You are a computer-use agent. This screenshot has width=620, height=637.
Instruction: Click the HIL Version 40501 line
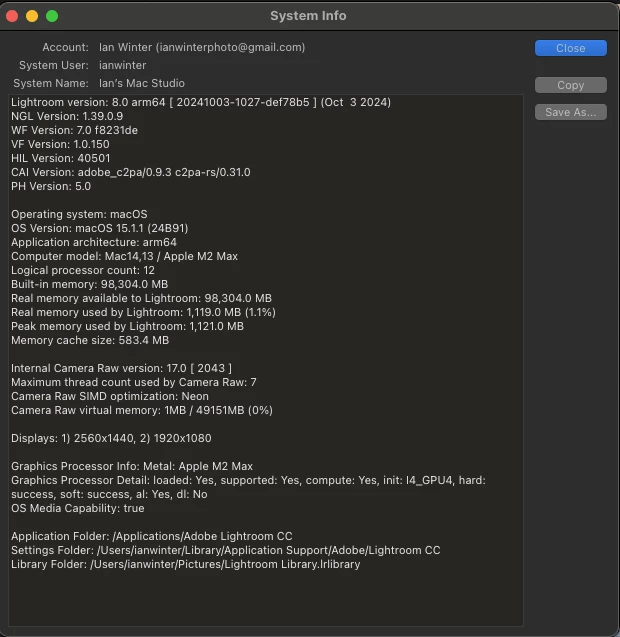(61, 158)
